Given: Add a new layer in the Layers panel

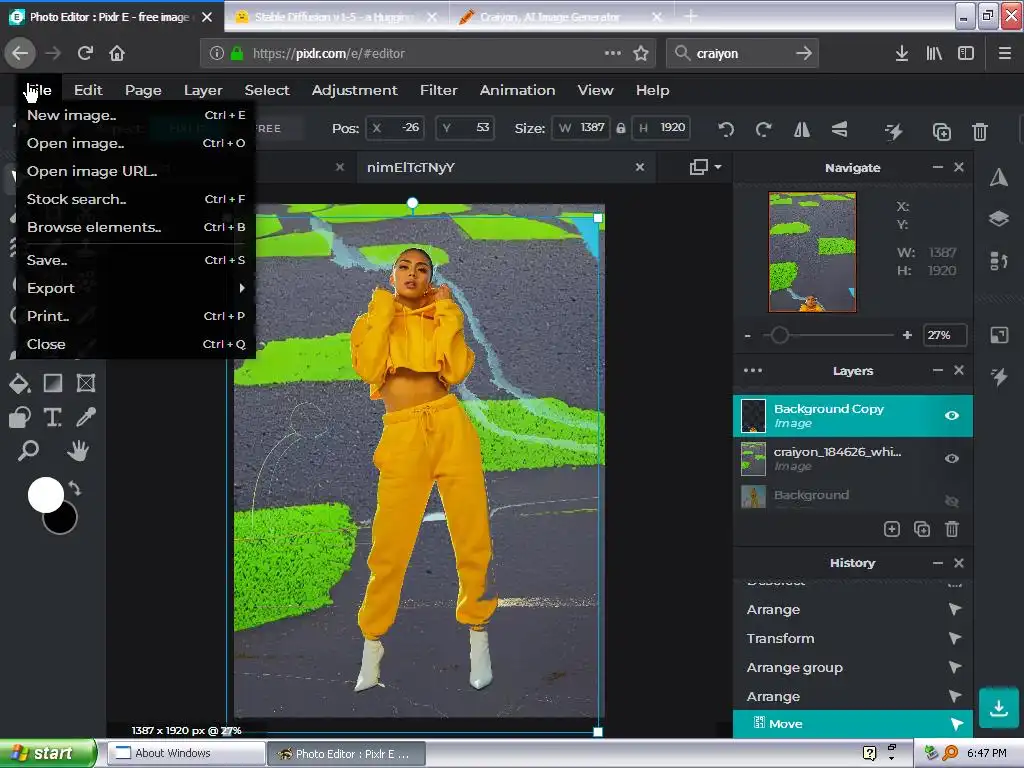Looking at the screenshot, I should (891, 529).
